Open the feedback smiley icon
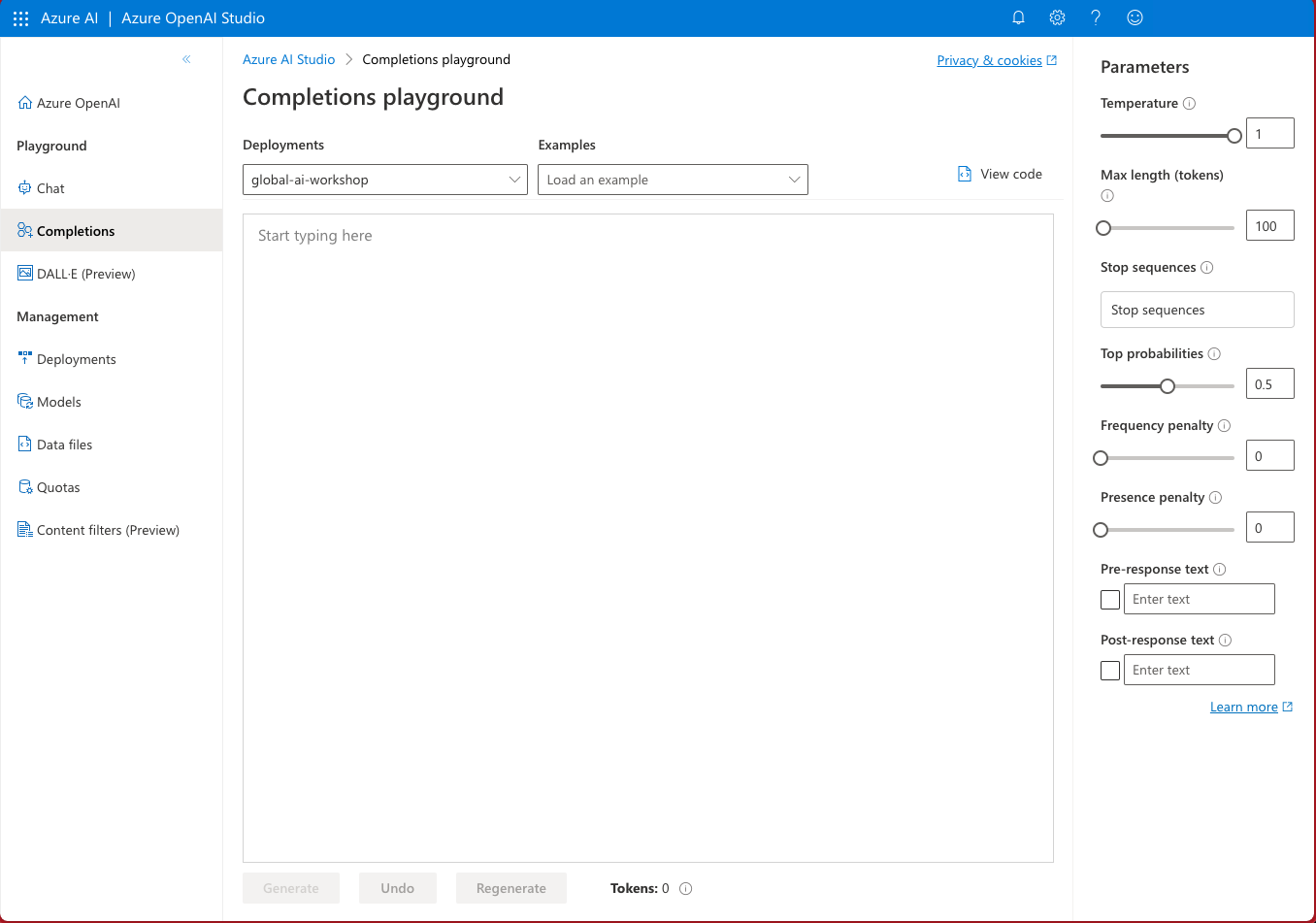 [x=1135, y=17]
